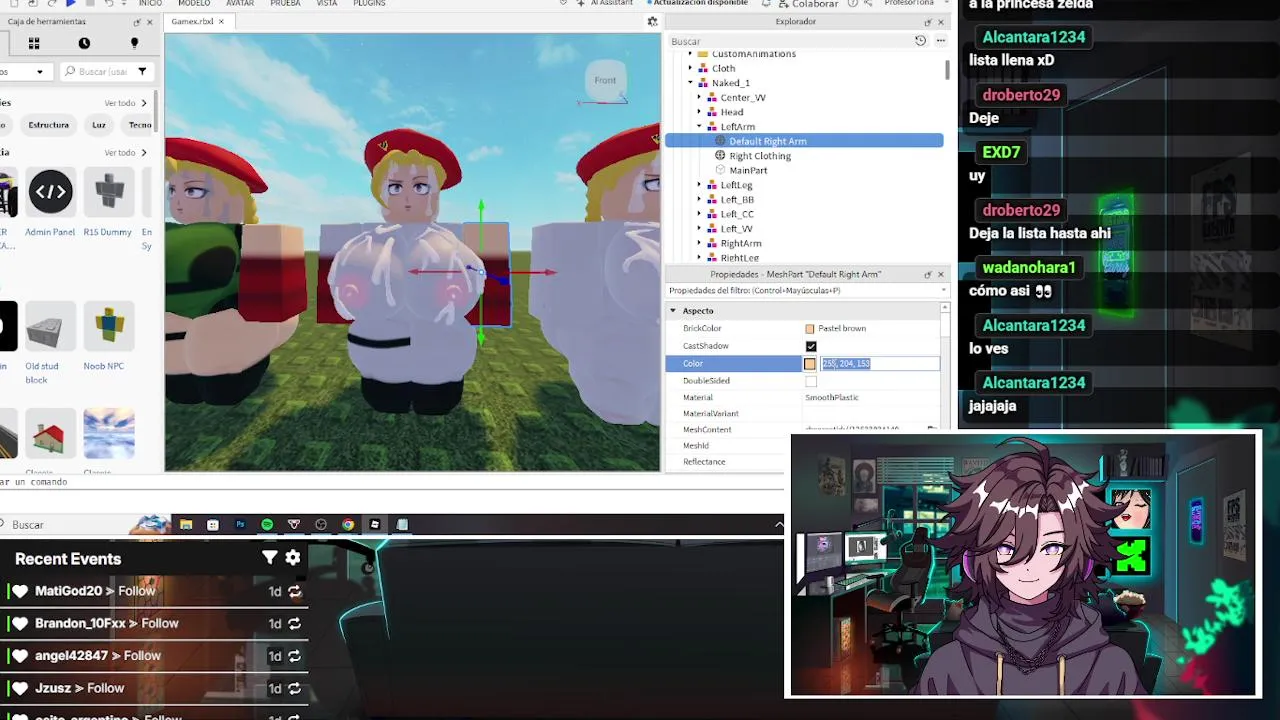Open Google Chrome from the taskbar
Screen dimensions: 1280x720
pyautogui.click(x=348, y=524)
